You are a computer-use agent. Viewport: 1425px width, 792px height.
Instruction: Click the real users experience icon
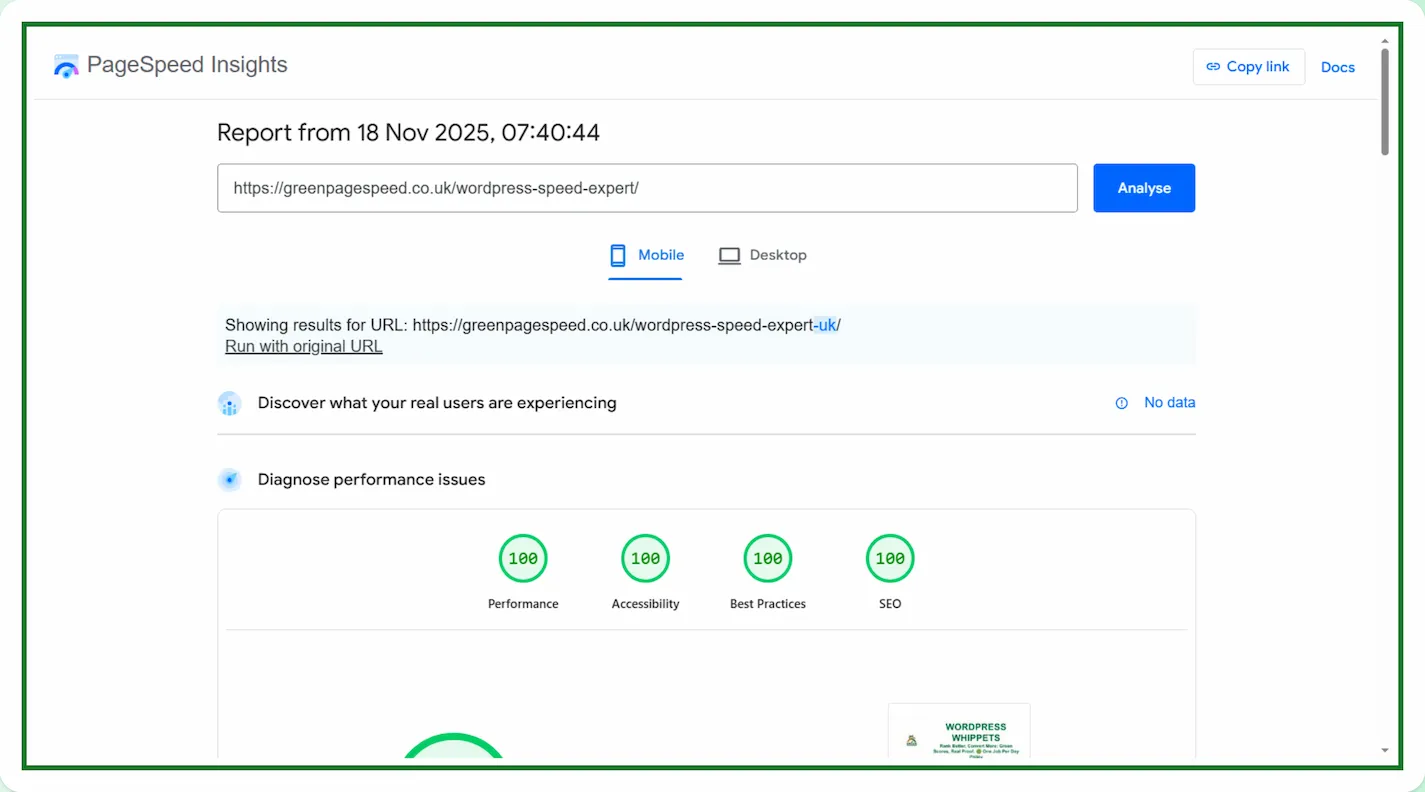(229, 404)
